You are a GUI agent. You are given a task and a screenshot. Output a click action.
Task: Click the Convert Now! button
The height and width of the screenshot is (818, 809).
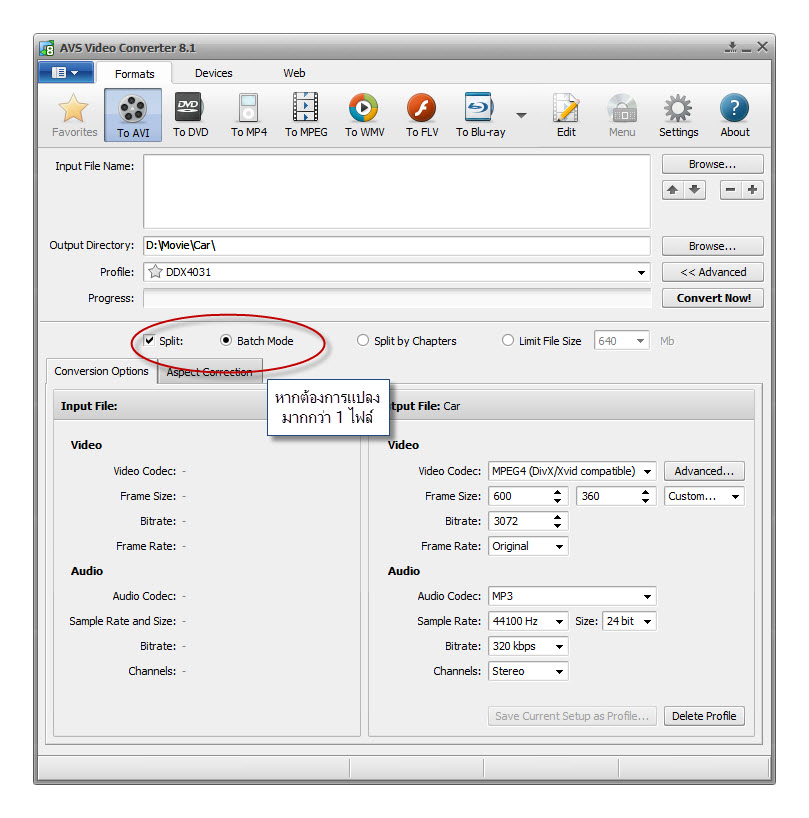[713, 298]
